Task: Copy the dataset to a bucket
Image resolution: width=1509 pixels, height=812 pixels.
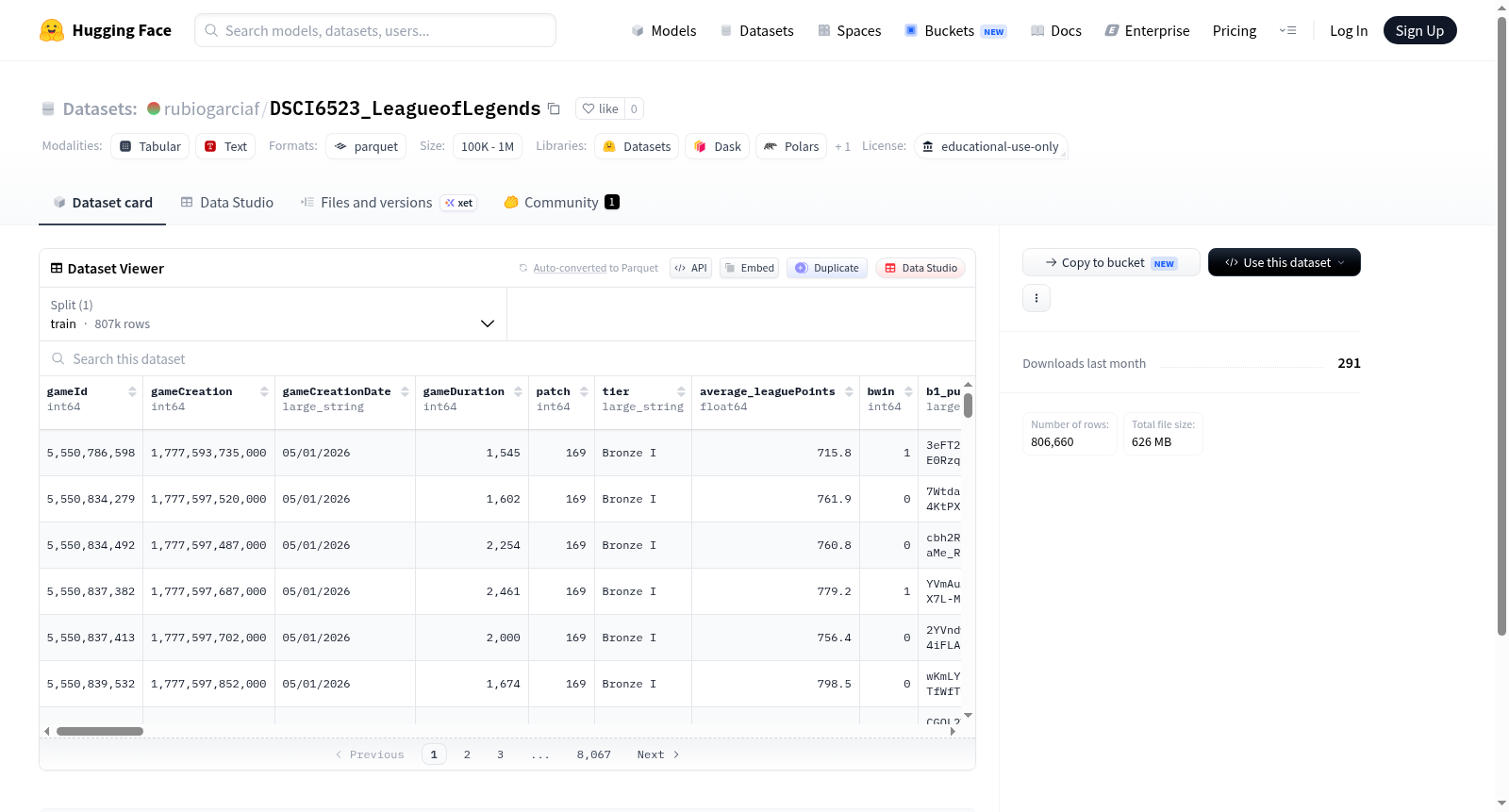Action: click(x=1111, y=262)
